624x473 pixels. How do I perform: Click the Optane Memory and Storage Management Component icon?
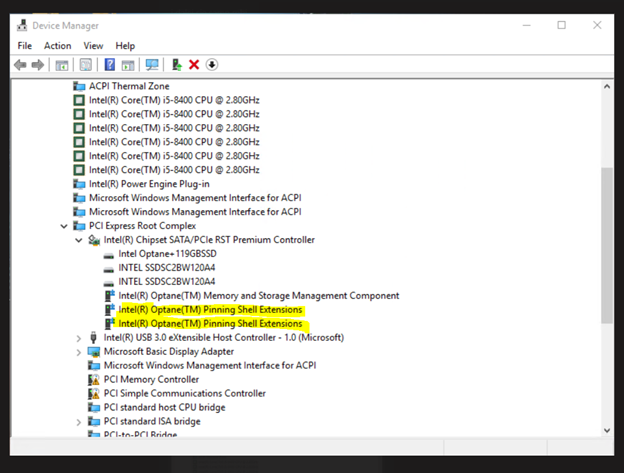click(109, 296)
